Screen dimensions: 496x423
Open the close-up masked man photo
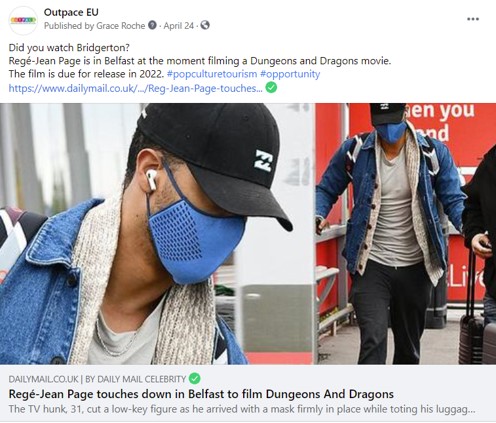tap(157, 234)
